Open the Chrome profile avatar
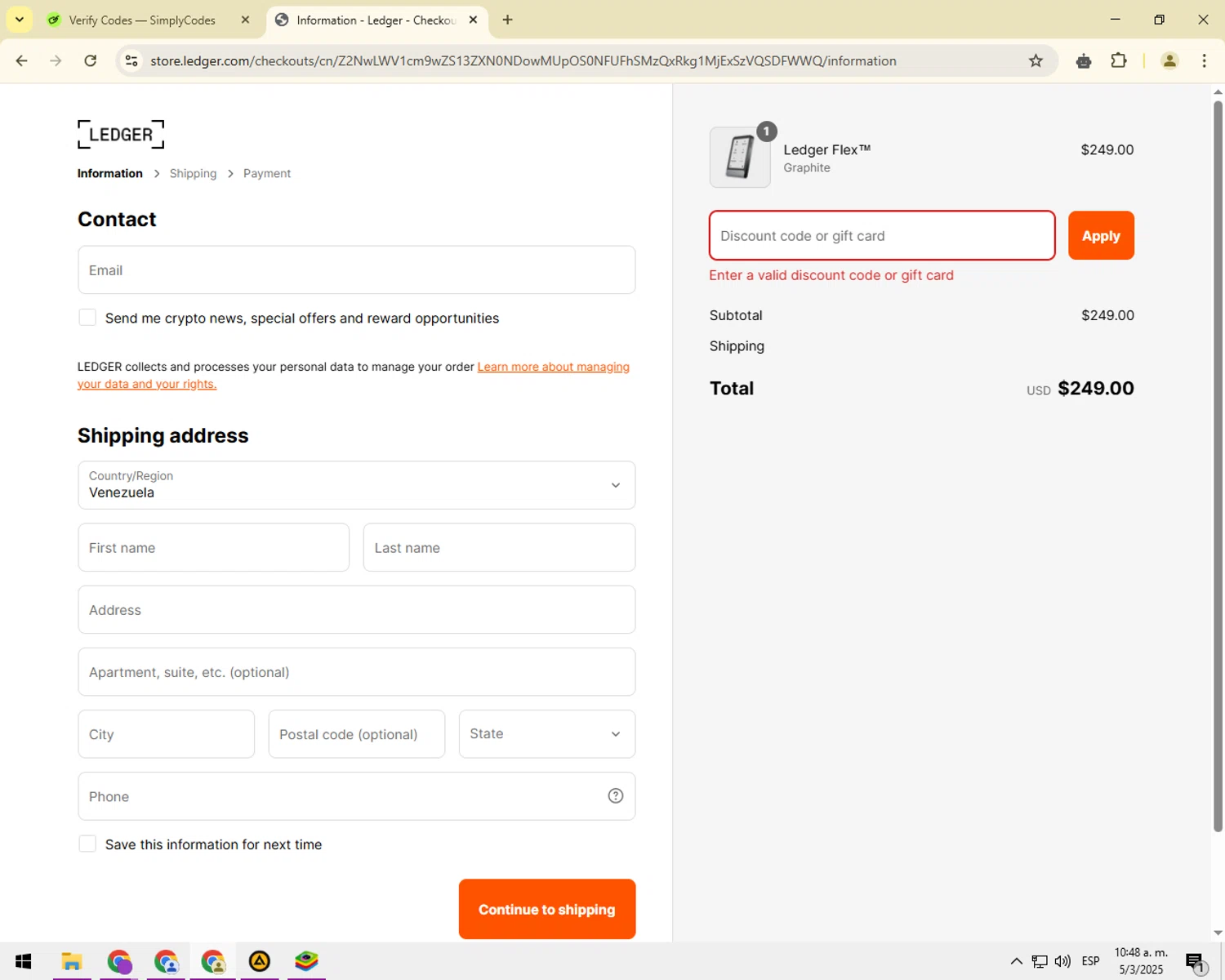Image resolution: width=1225 pixels, height=980 pixels. click(x=1169, y=60)
